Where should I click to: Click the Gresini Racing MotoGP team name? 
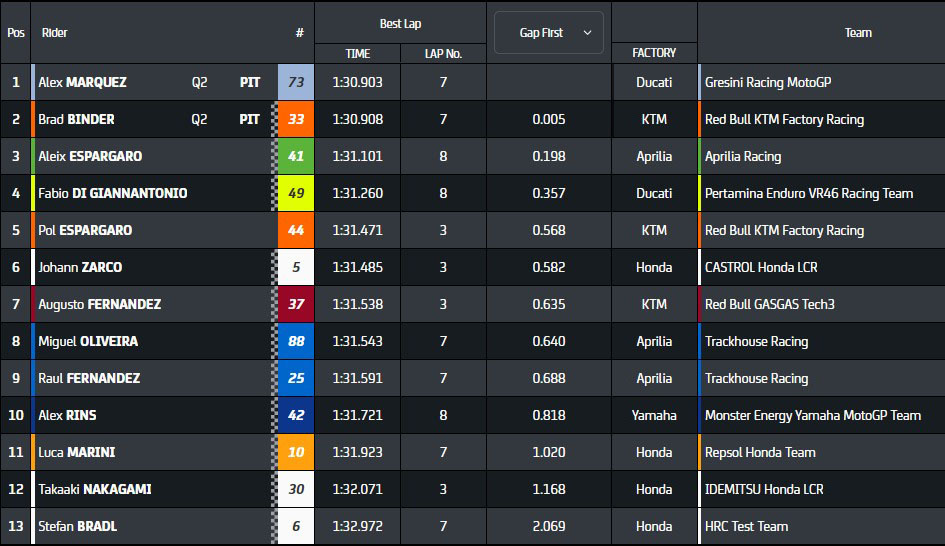pos(767,82)
